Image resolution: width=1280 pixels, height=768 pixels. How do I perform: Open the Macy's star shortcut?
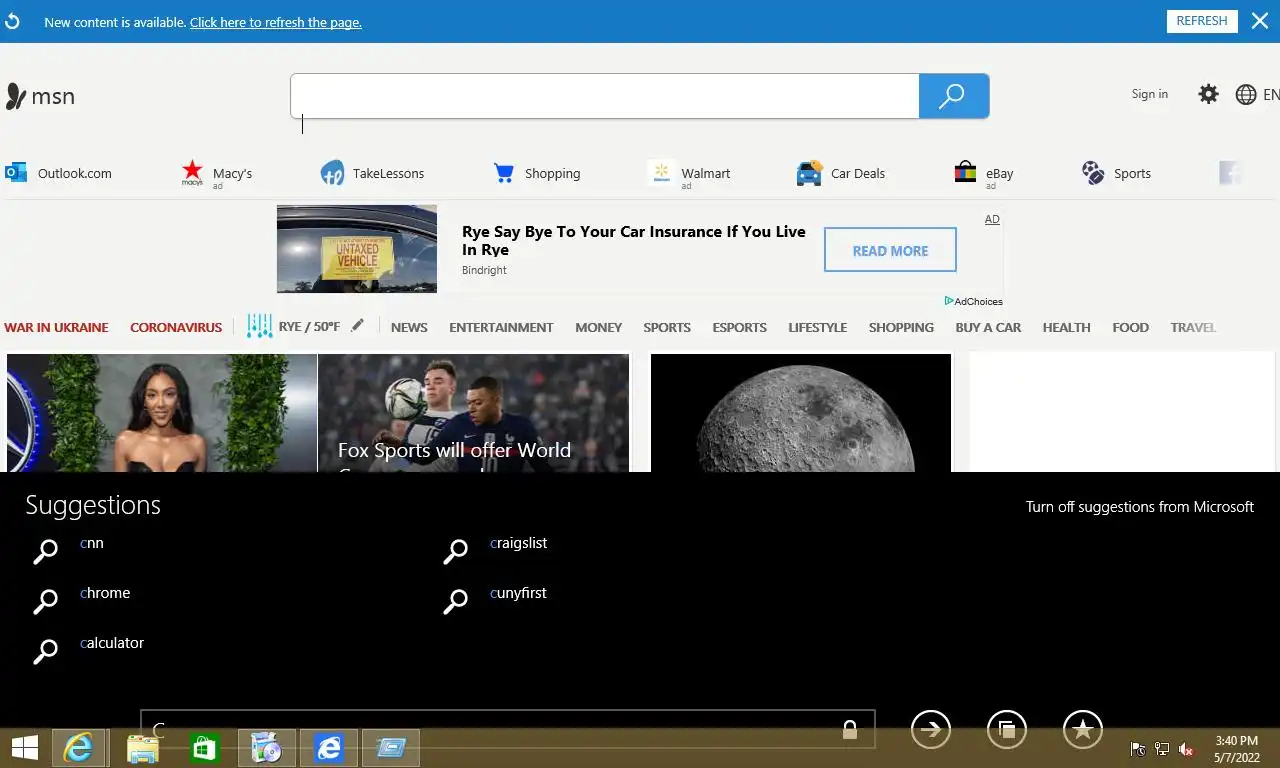pos(192,173)
